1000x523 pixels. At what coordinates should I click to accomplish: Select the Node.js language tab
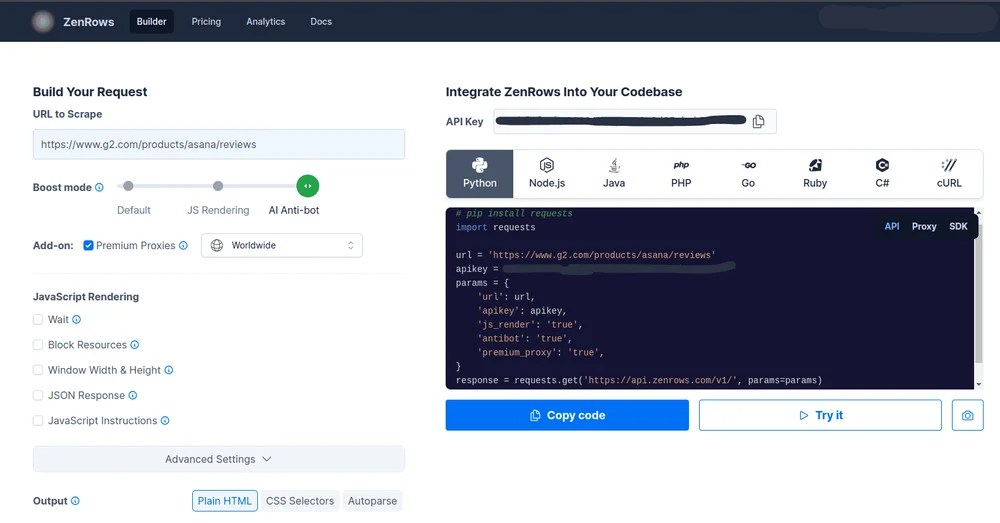pos(547,173)
